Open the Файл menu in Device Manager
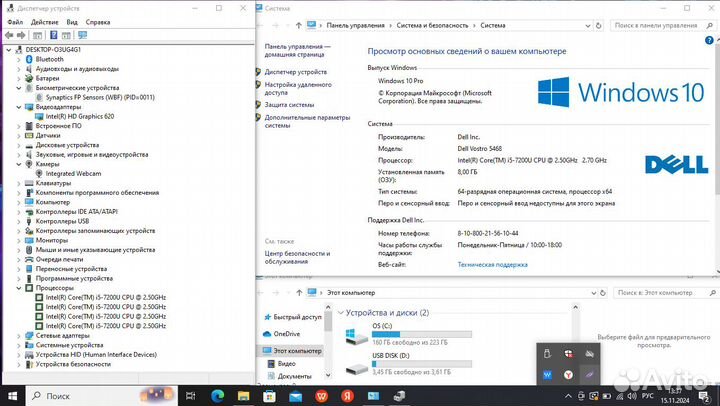Image resolution: width=720 pixels, height=406 pixels. point(15,22)
